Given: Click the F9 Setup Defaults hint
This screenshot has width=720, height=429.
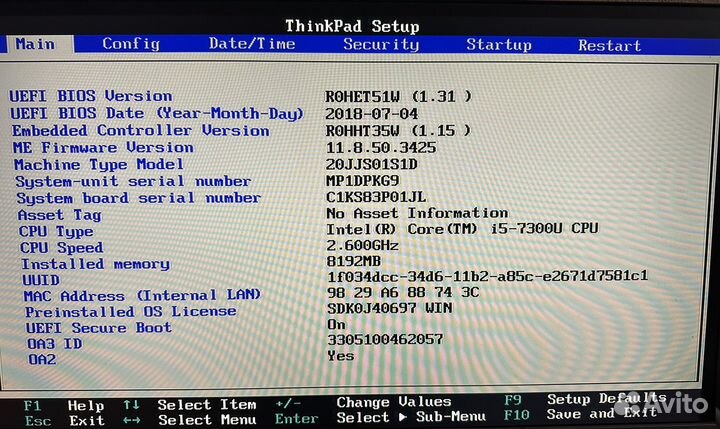Looking at the screenshot, I should click(585, 399).
